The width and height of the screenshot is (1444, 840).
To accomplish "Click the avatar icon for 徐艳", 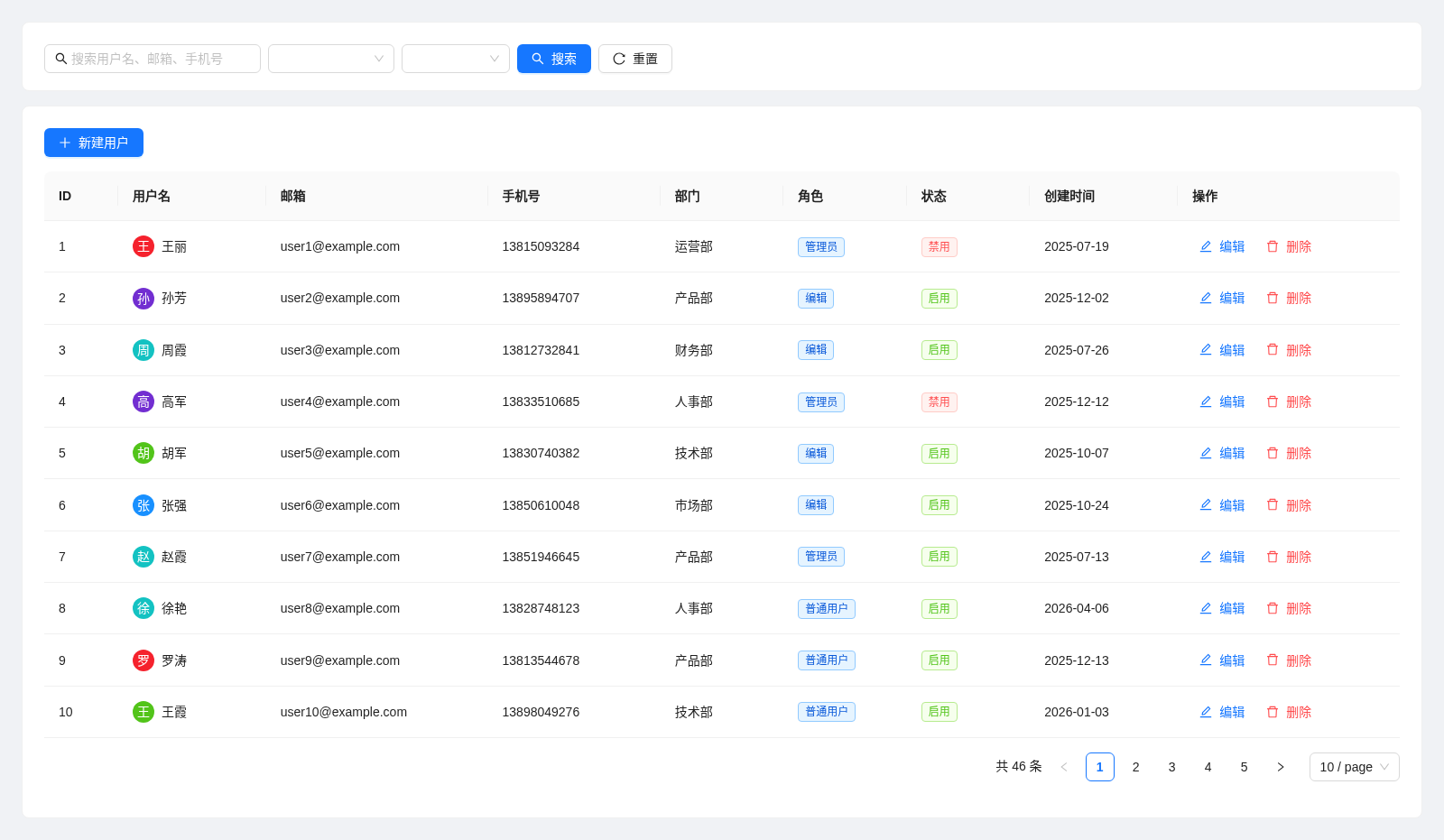I will click(143, 608).
